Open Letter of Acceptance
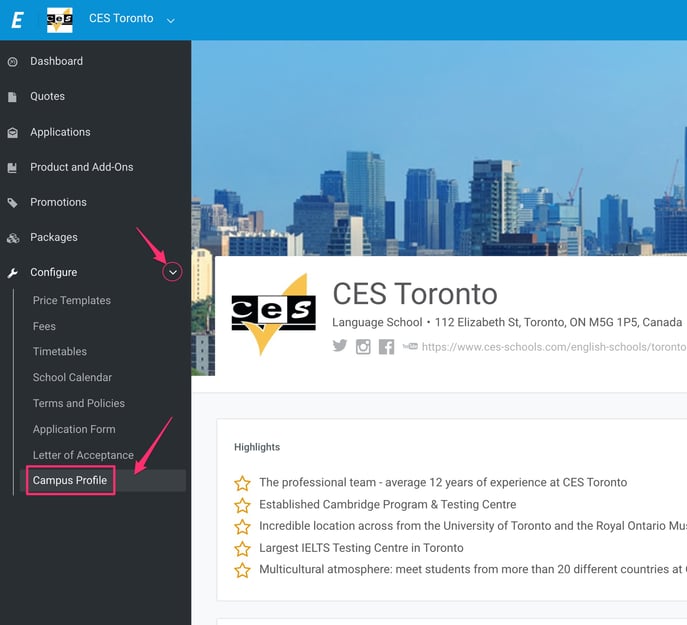The width and height of the screenshot is (687, 625). [83, 455]
